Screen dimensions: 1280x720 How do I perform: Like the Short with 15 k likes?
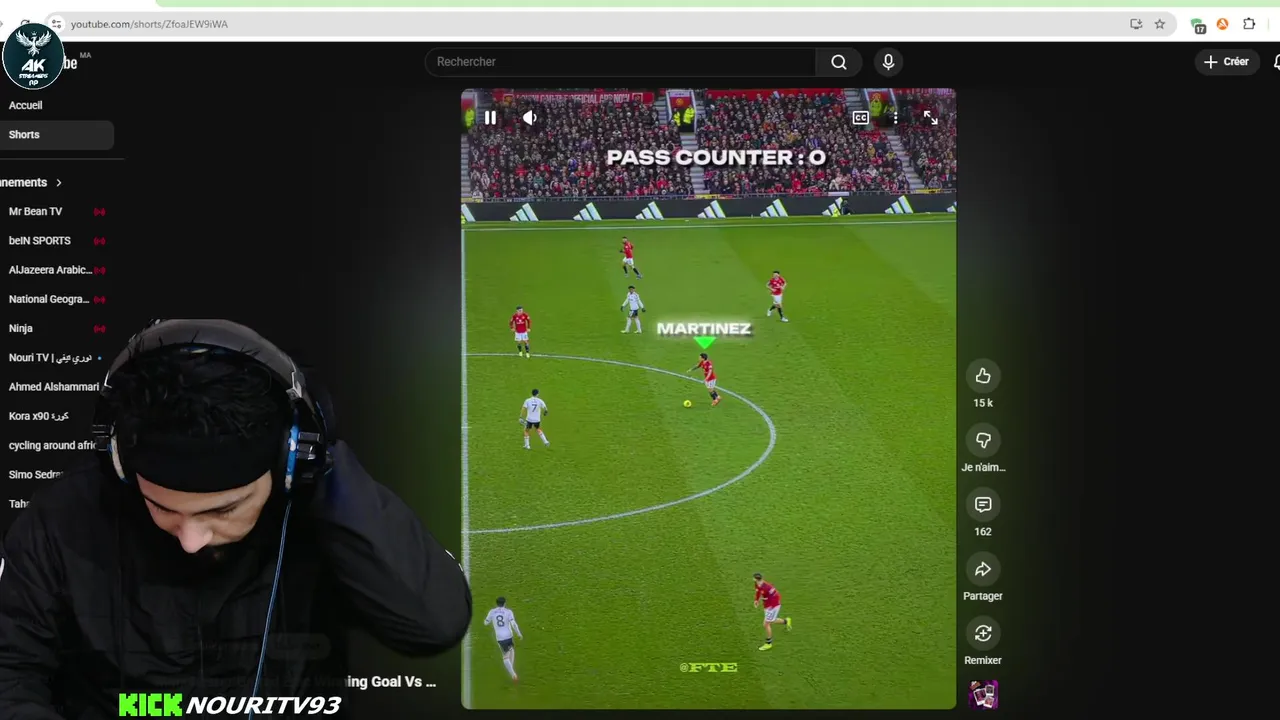tap(983, 376)
